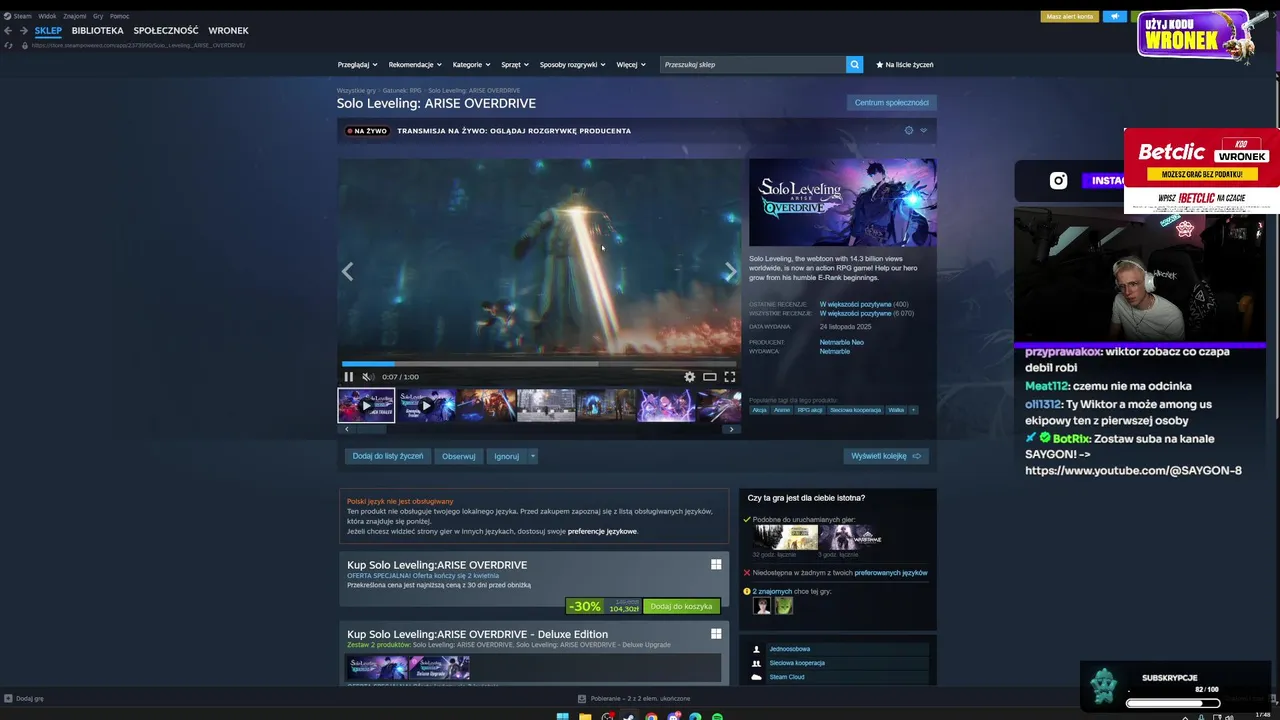Click the Steam Cloud icon
1280x720 pixels.
[x=757, y=677]
